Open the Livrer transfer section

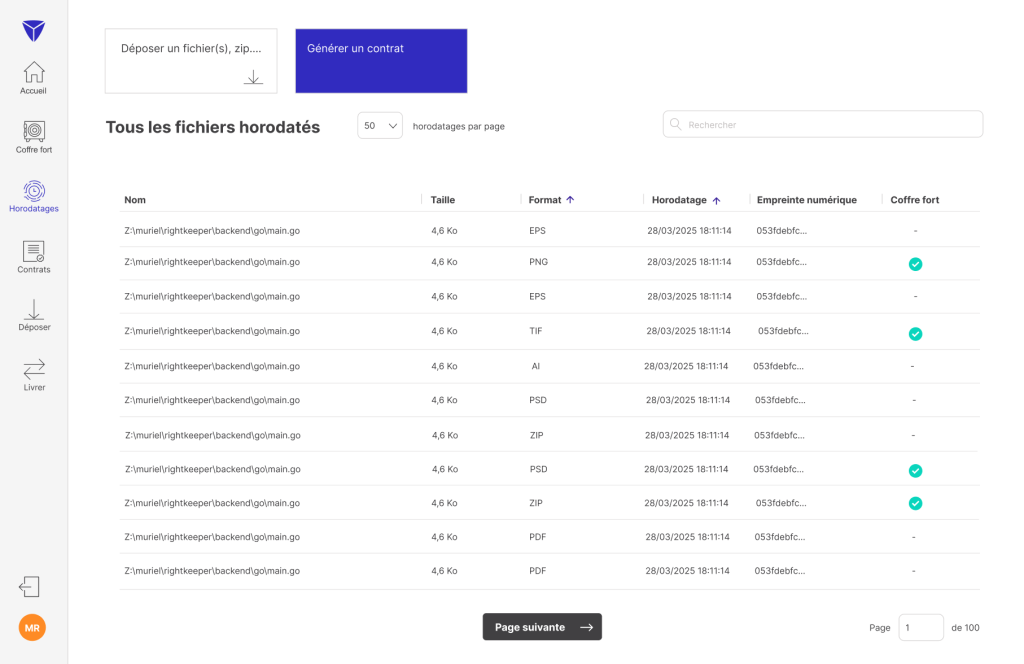[34, 375]
